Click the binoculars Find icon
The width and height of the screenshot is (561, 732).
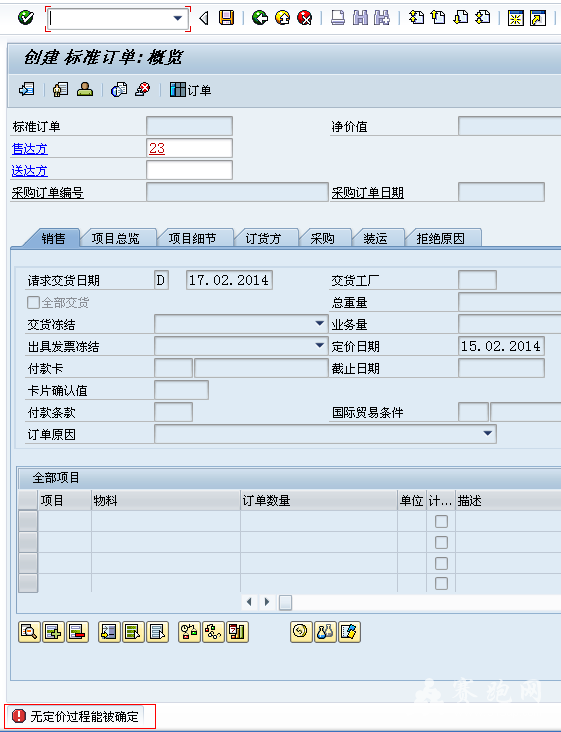click(360, 18)
